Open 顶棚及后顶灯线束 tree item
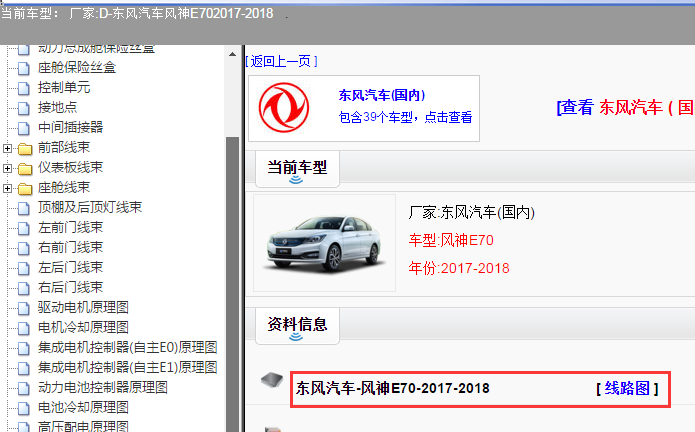 pyautogui.click(x=90, y=208)
